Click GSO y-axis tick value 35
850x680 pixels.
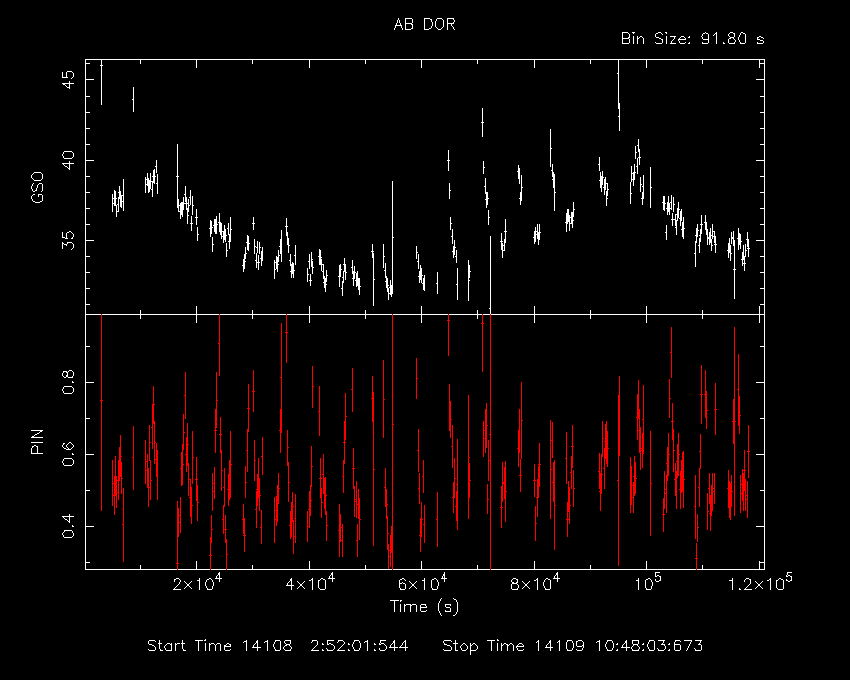tap(69, 240)
